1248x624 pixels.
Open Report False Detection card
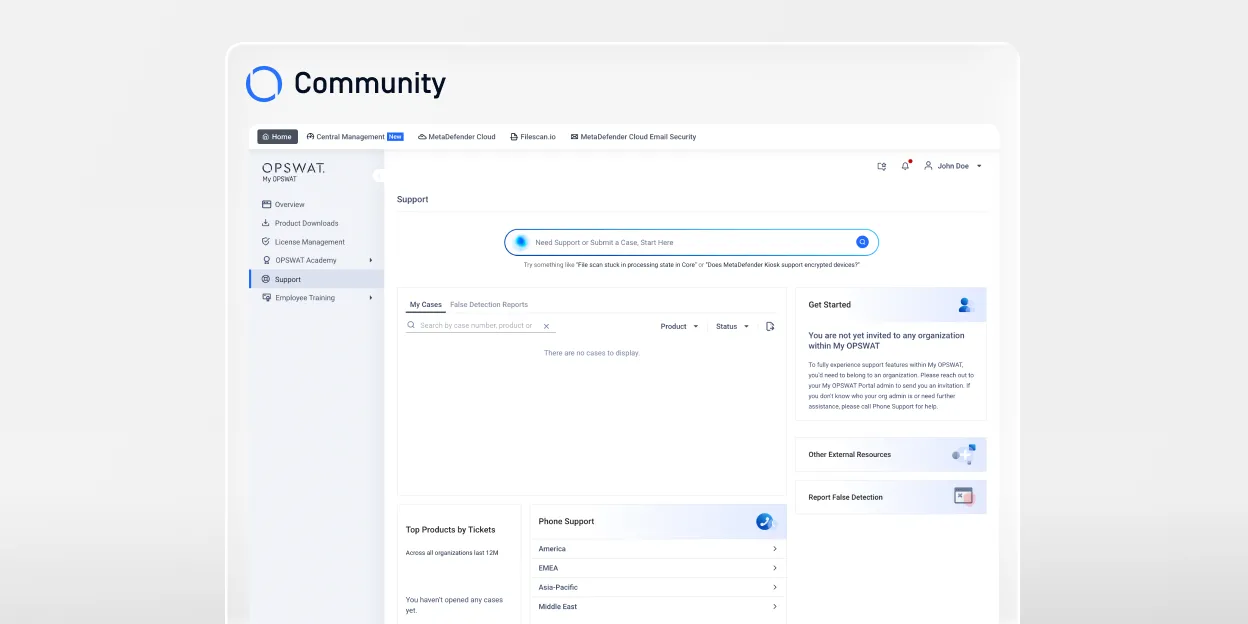click(x=890, y=497)
